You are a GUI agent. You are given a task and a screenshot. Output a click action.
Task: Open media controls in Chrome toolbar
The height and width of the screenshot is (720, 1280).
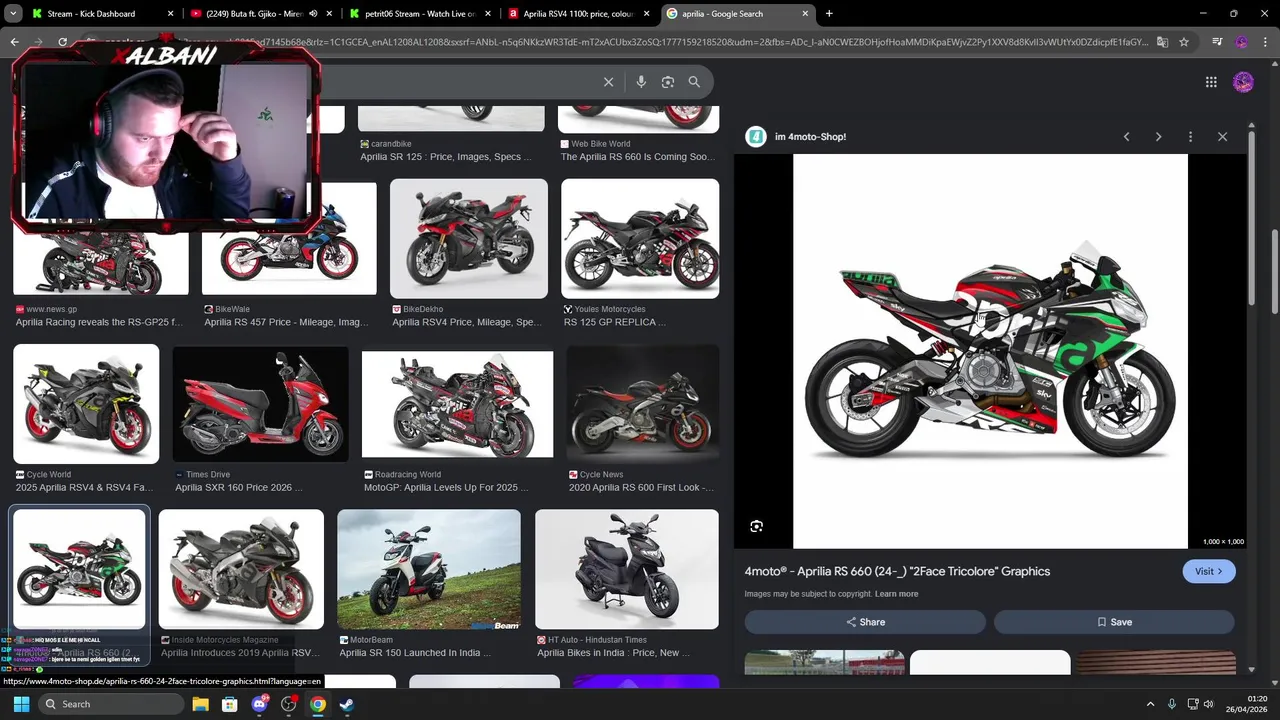[1217, 42]
